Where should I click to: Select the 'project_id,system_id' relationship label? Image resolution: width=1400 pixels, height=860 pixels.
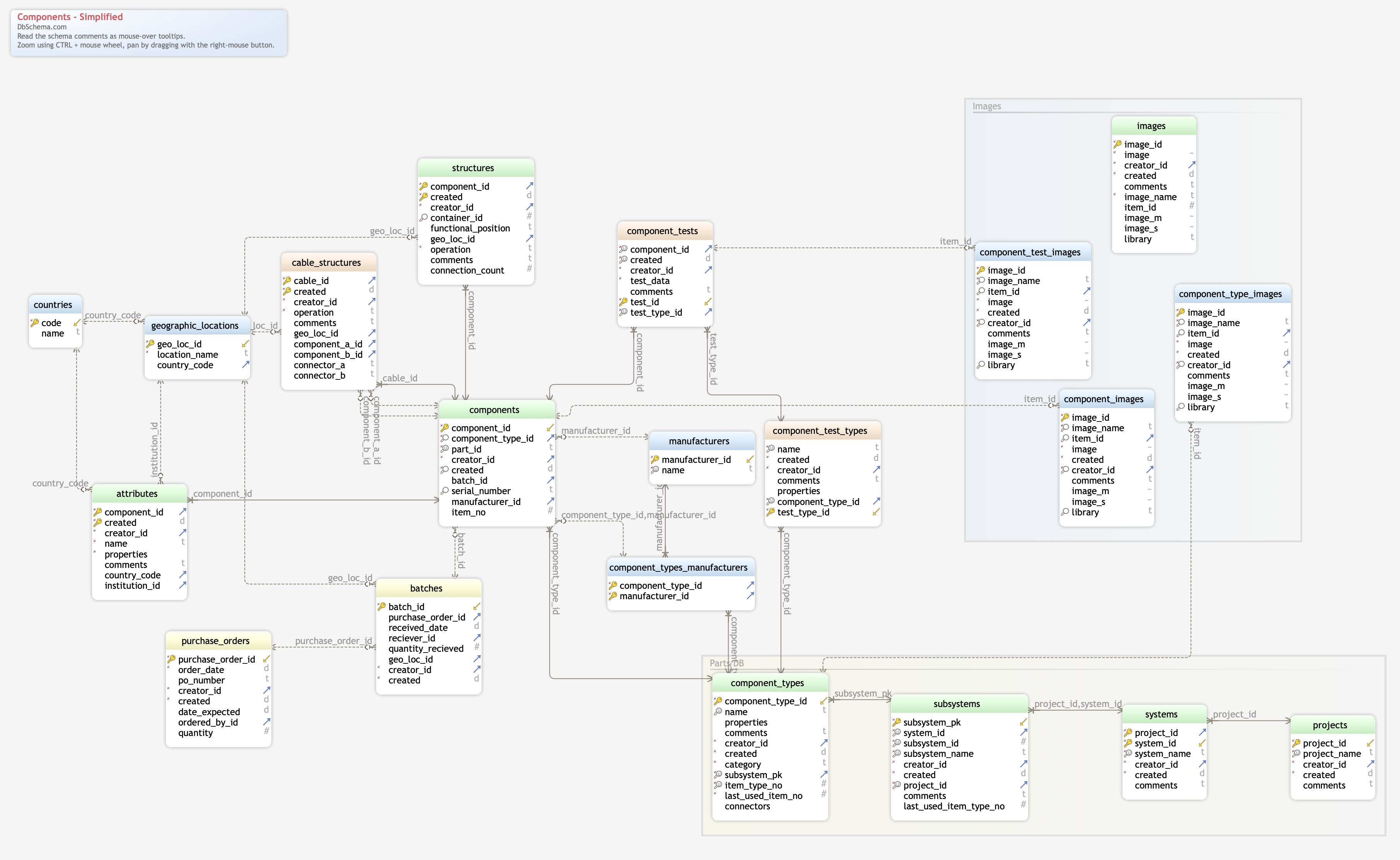[1078, 704]
